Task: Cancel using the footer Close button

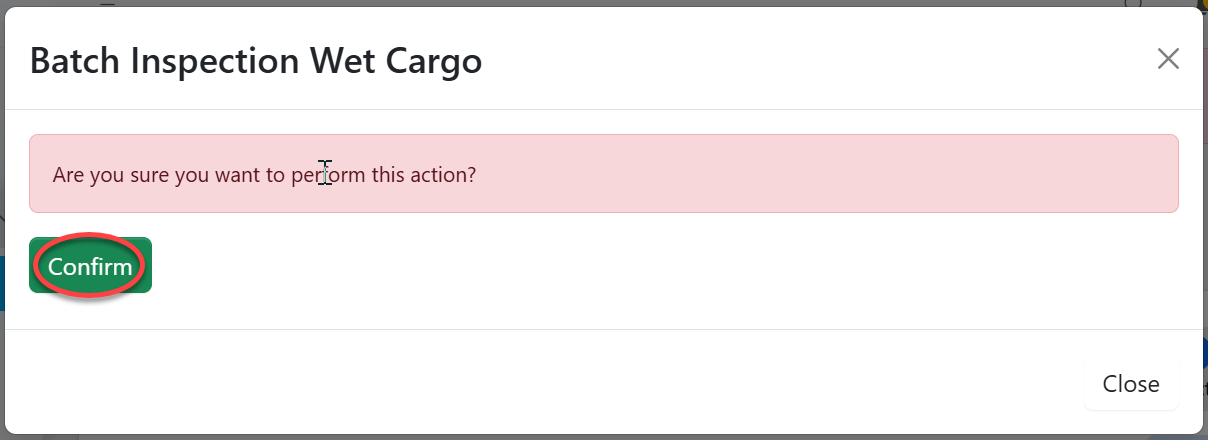Action: (1130, 384)
